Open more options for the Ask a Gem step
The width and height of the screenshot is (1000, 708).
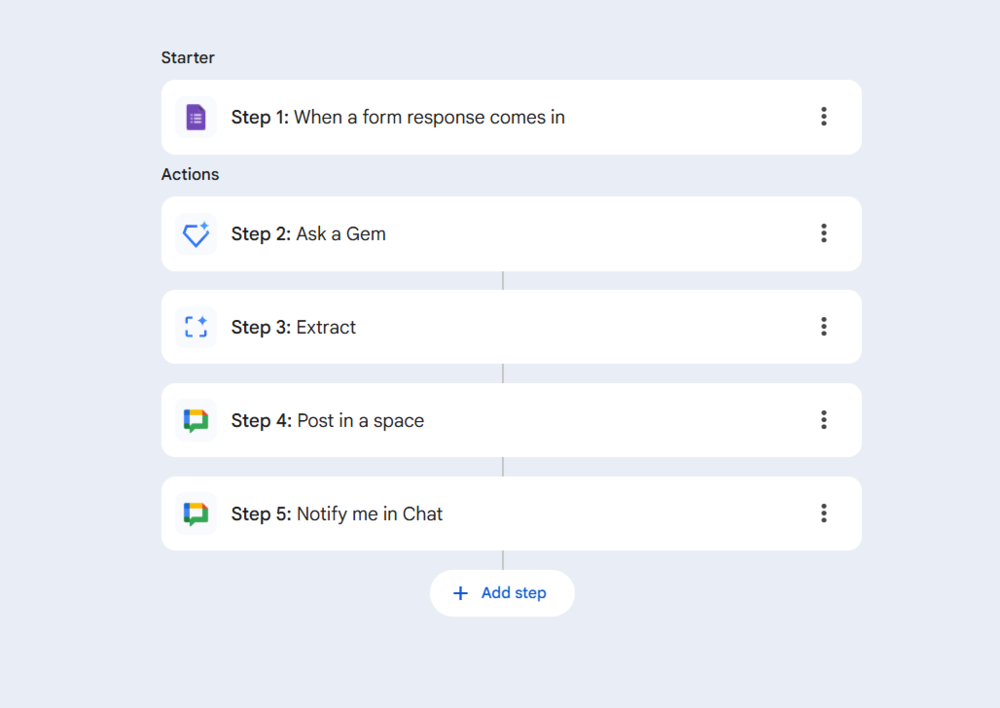[x=824, y=233]
